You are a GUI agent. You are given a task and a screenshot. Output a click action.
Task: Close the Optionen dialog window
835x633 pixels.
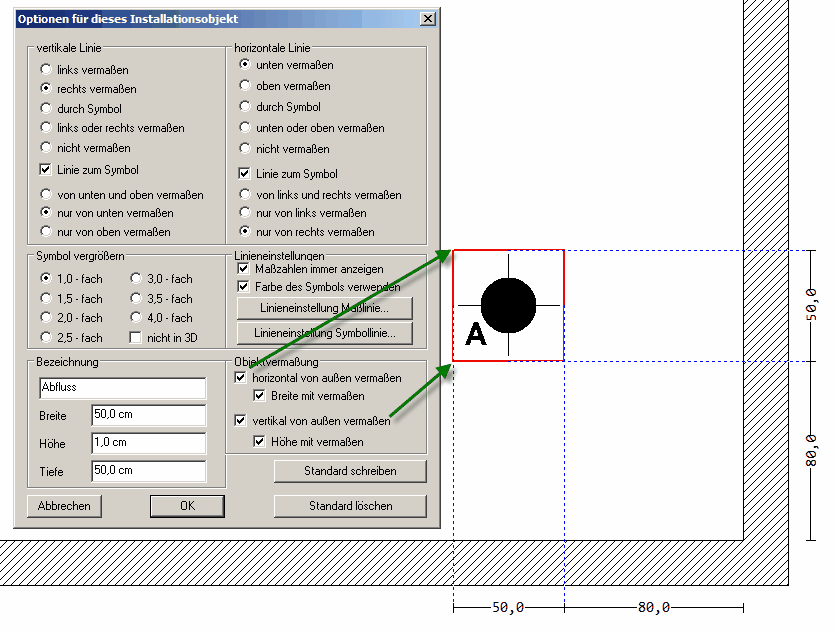tap(427, 19)
